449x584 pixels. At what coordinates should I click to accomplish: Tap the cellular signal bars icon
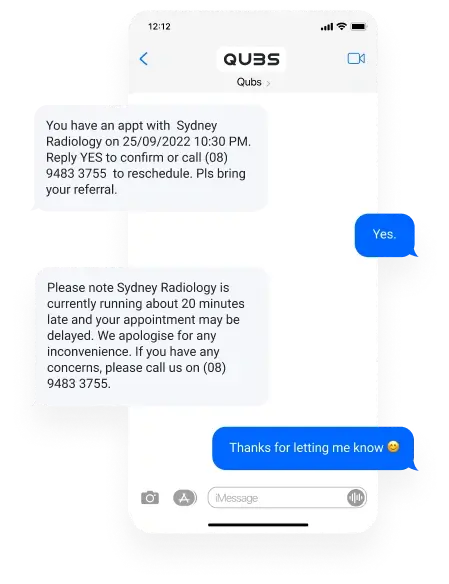327,26
